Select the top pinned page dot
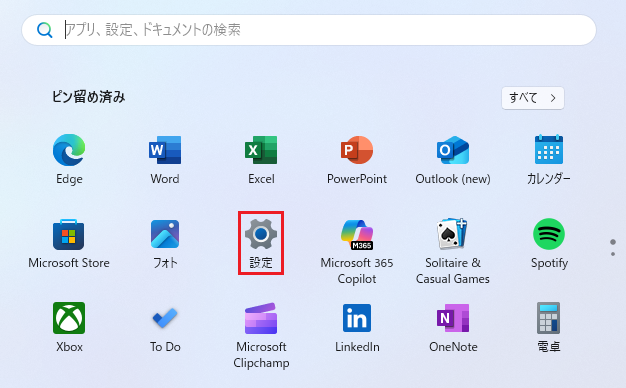The image size is (626, 388). point(613,242)
